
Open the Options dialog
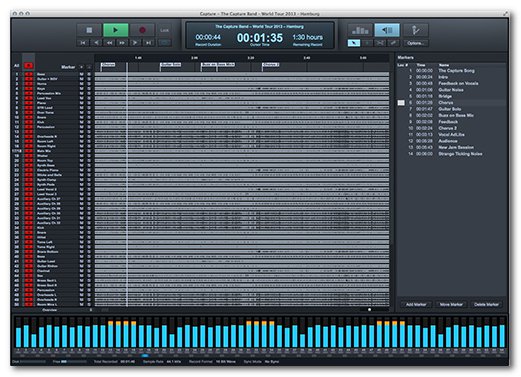click(415, 43)
